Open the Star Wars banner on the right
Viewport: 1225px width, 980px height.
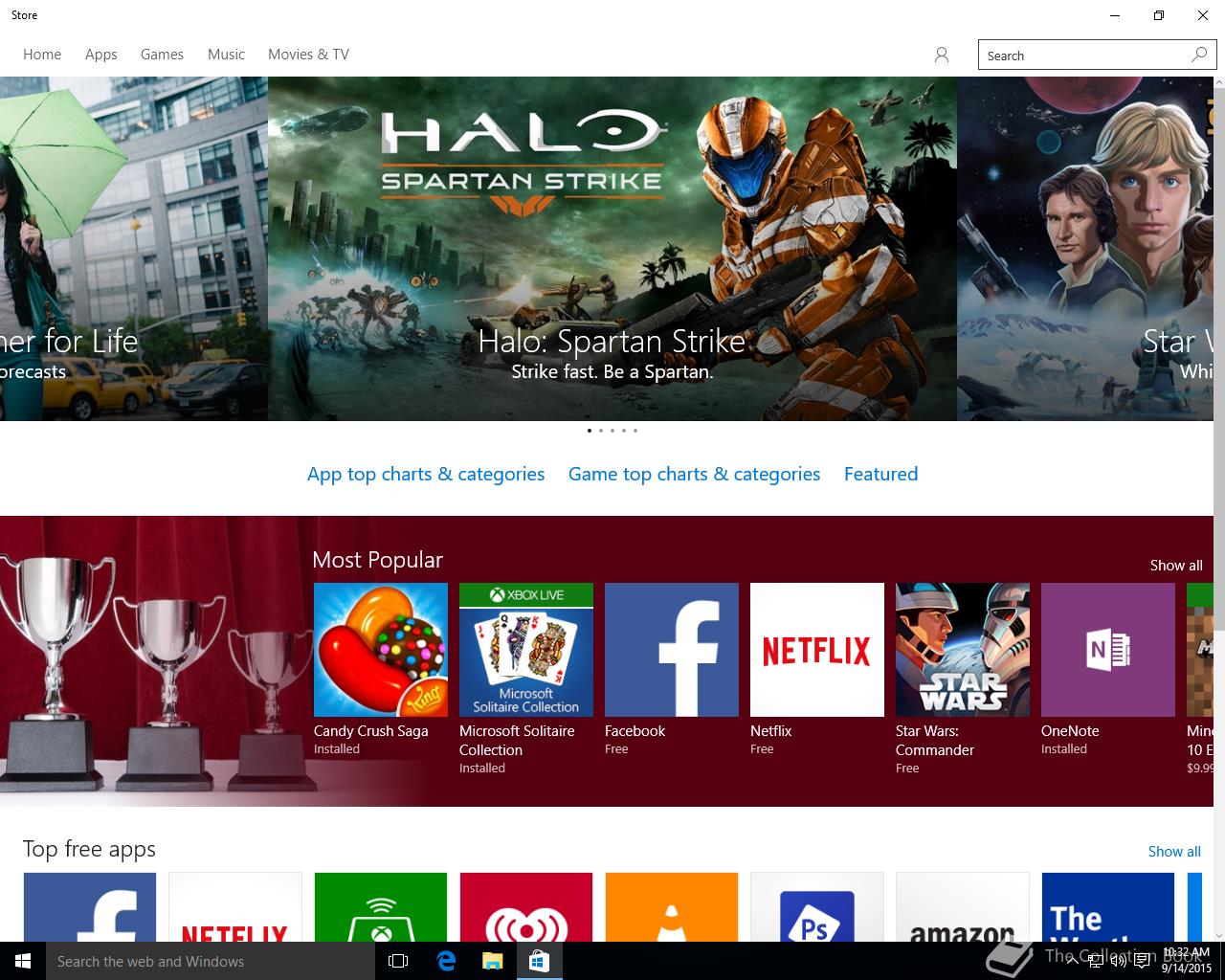[x=1085, y=249]
